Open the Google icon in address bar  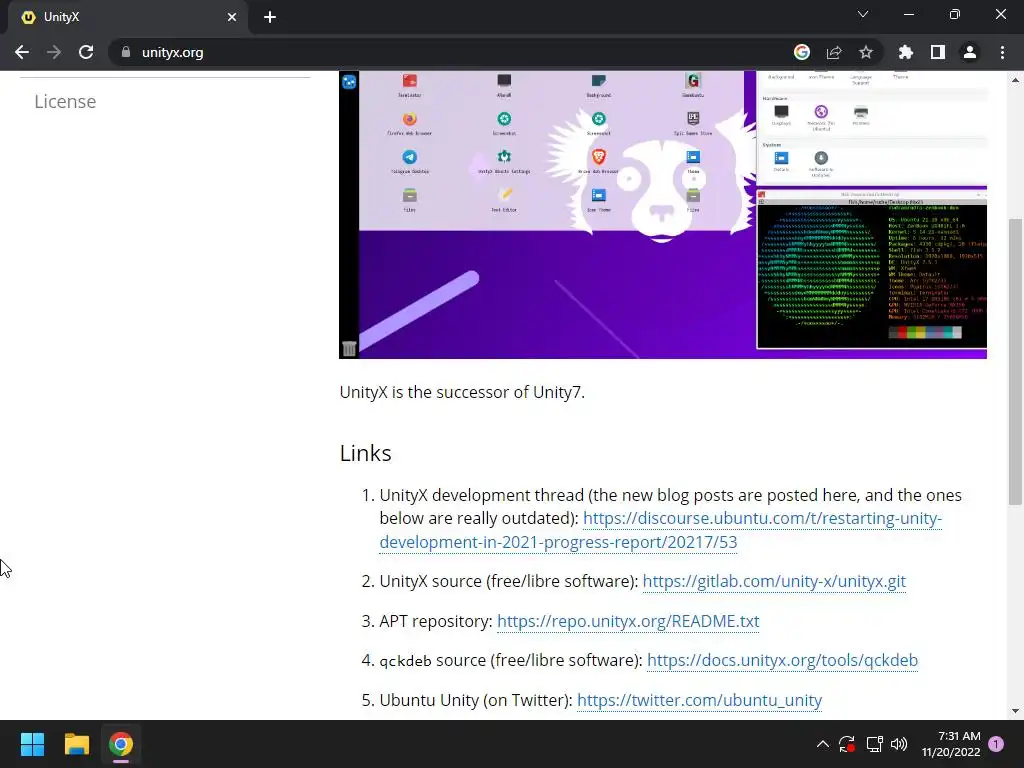[802, 52]
